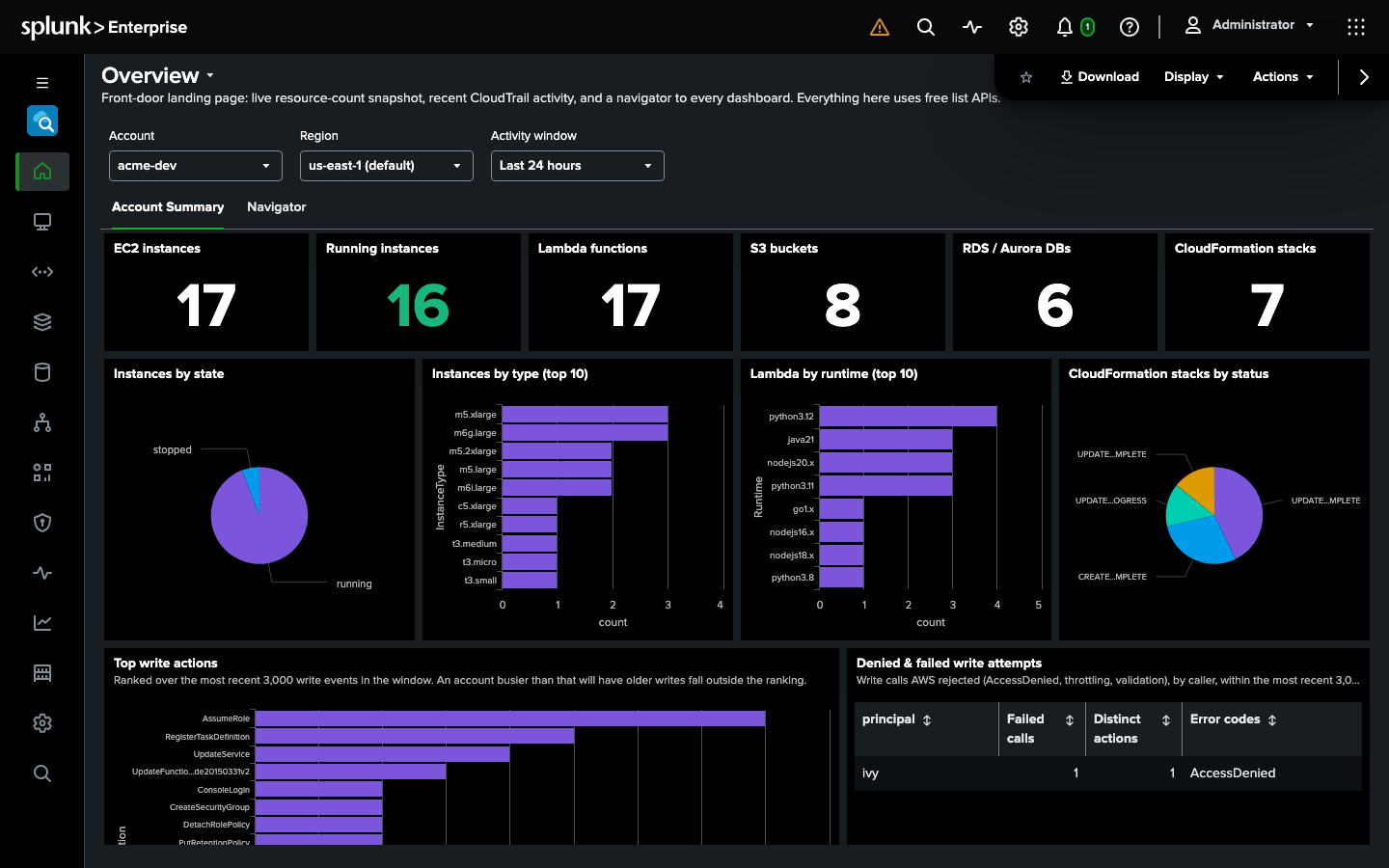1389x868 pixels.
Task: Open the squares grid sidebar icon
Action: [x=42, y=473]
